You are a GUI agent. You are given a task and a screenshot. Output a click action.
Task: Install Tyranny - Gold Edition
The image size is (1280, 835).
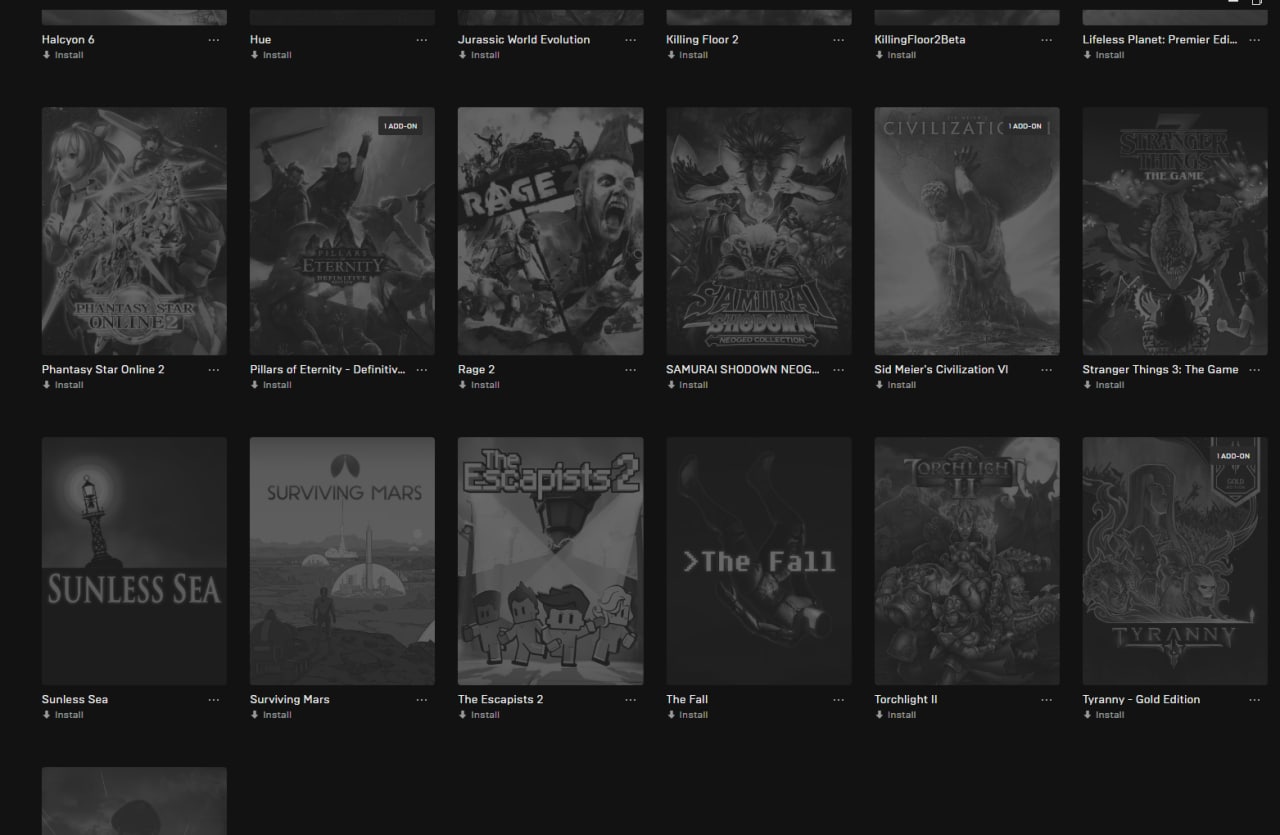pos(1103,715)
